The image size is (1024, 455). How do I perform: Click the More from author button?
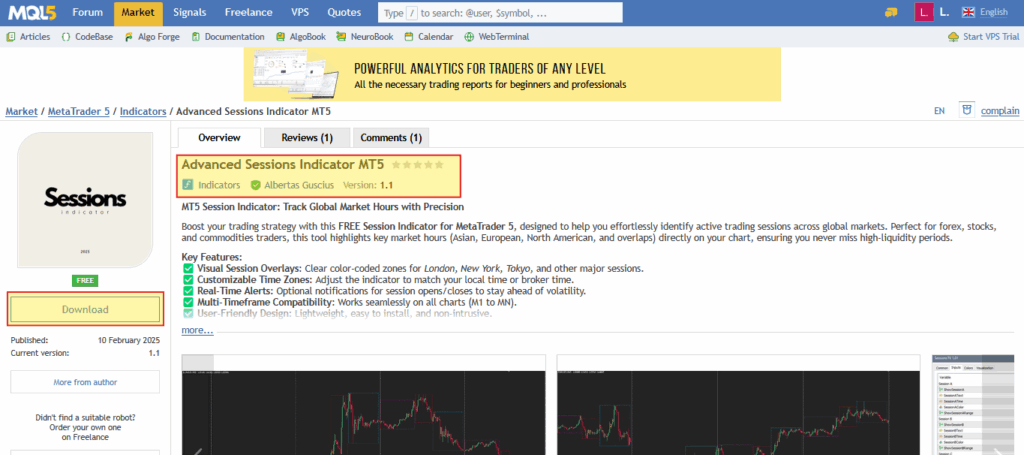pos(85,382)
